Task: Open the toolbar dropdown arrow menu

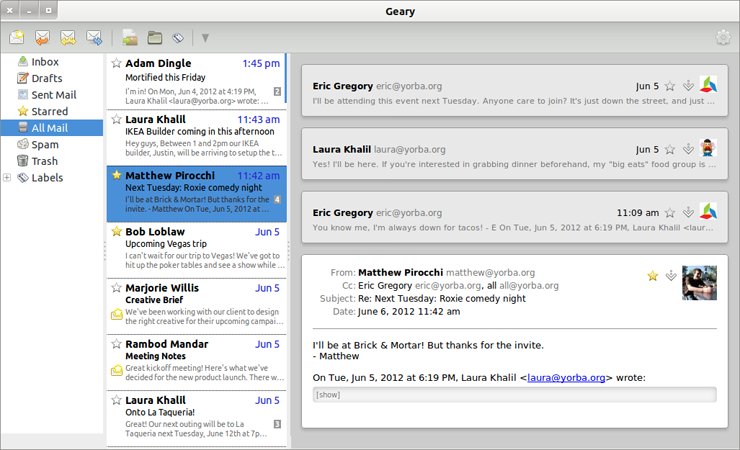Action: coord(205,39)
